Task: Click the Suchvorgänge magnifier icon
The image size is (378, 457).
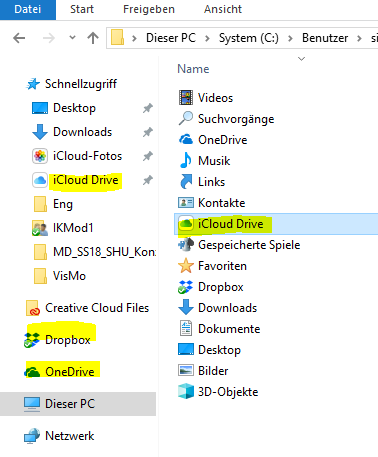Action: pos(186,119)
